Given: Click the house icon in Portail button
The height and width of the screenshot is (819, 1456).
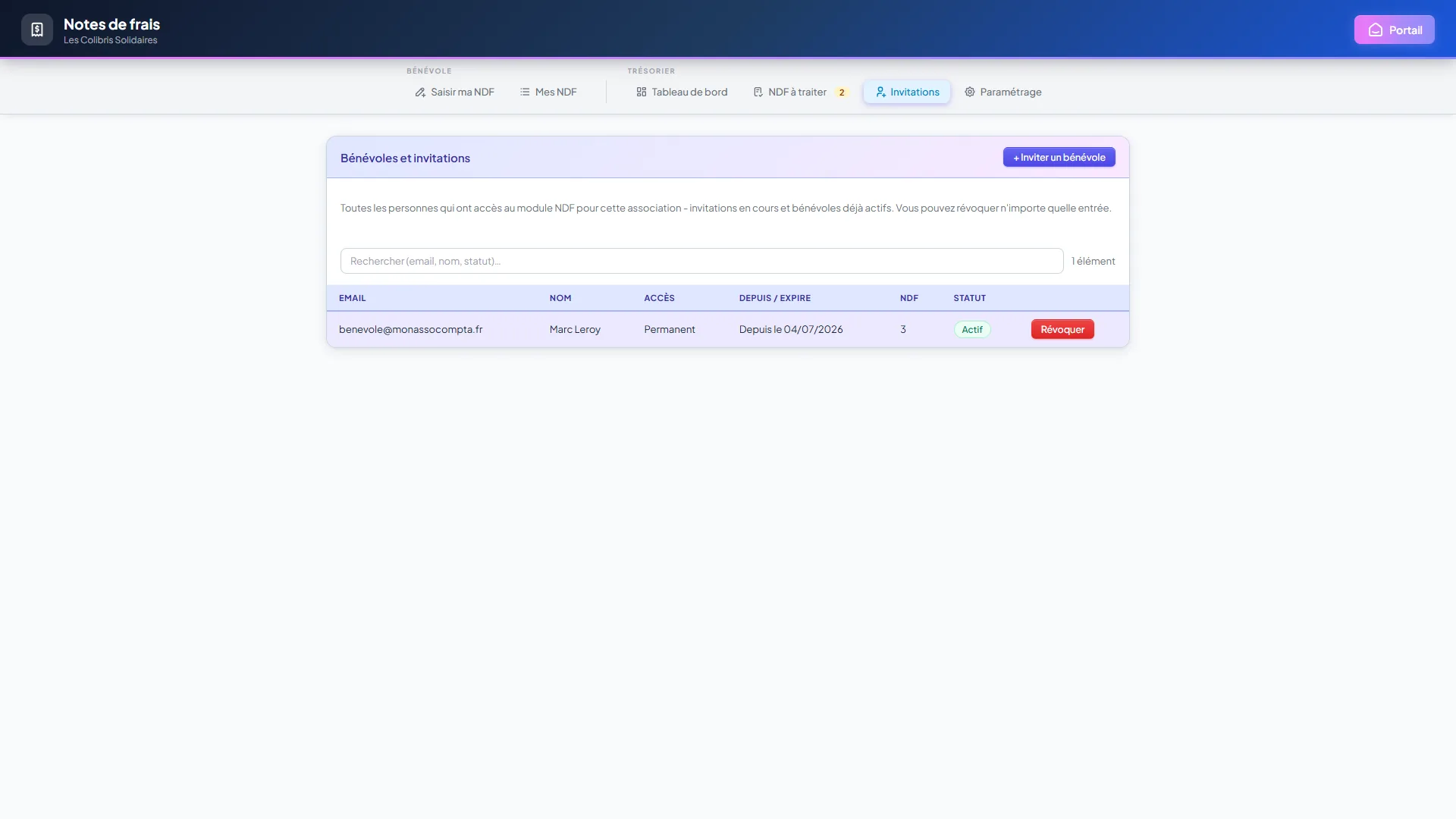Looking at the screenshot, I should (1375, 30).
